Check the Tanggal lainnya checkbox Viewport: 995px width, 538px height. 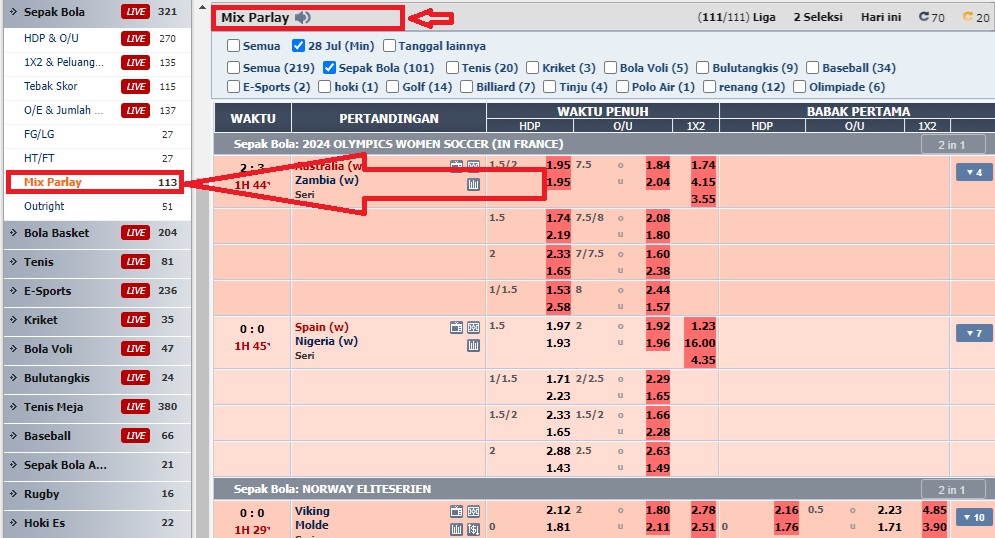point(389,46)
